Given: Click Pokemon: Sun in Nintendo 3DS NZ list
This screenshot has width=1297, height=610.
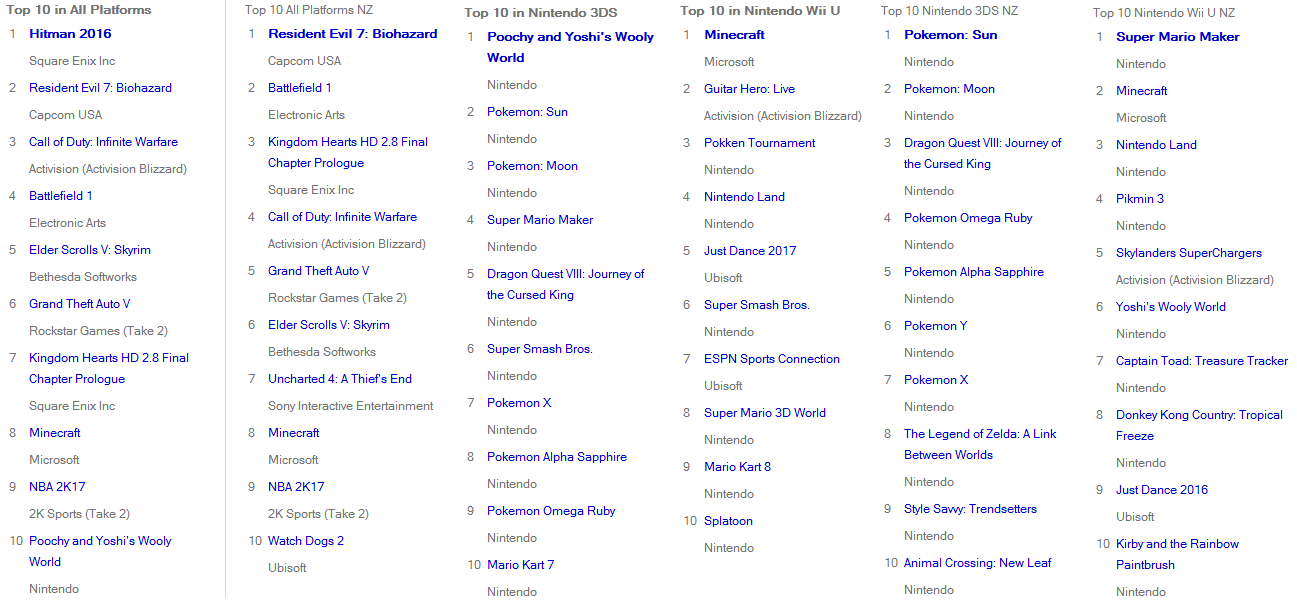Looking at the screenshot, I should pyautogui.click(x=950, y=35).
